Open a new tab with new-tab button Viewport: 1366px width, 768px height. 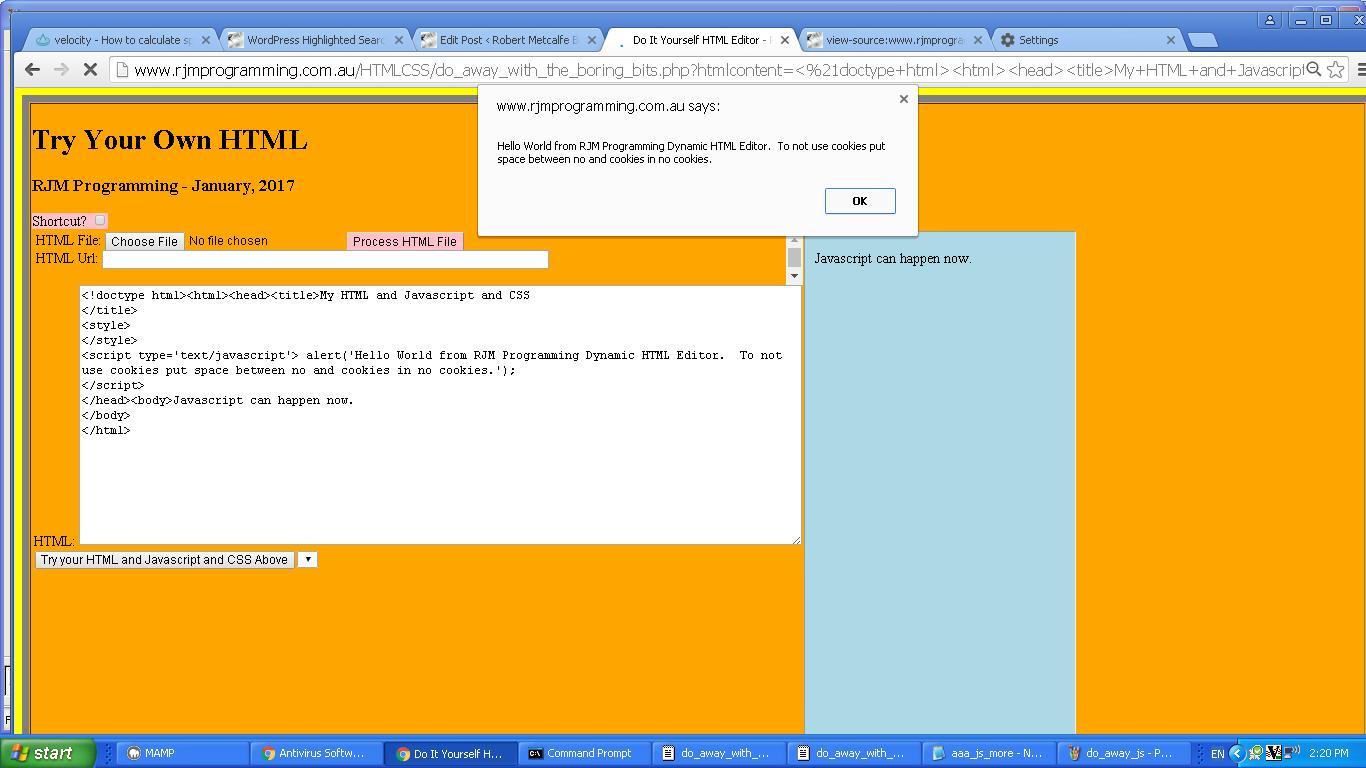(x=1202, y=40)
